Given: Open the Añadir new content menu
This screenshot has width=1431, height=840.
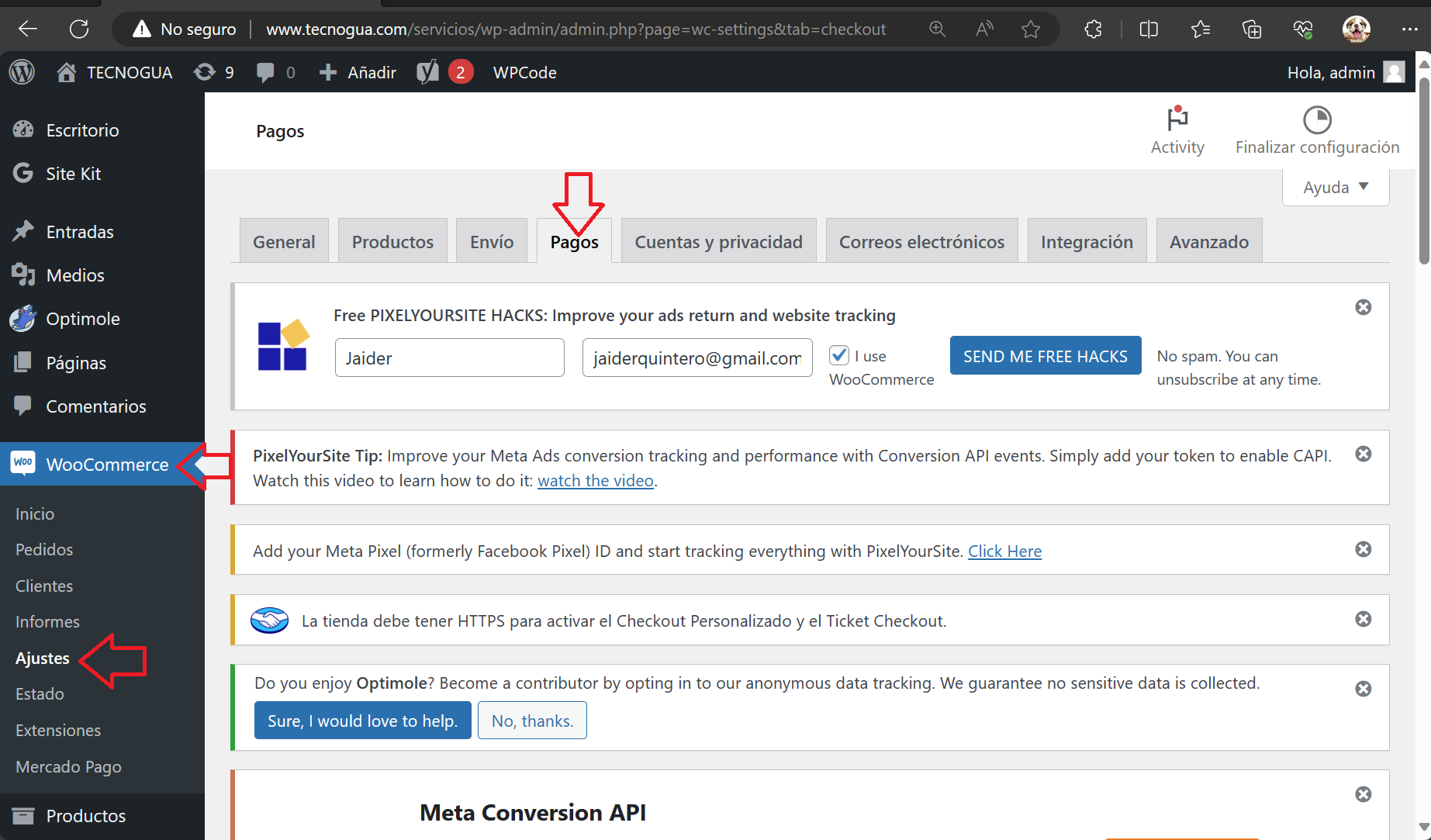Looking at the screenshot, I should (358, 72).
